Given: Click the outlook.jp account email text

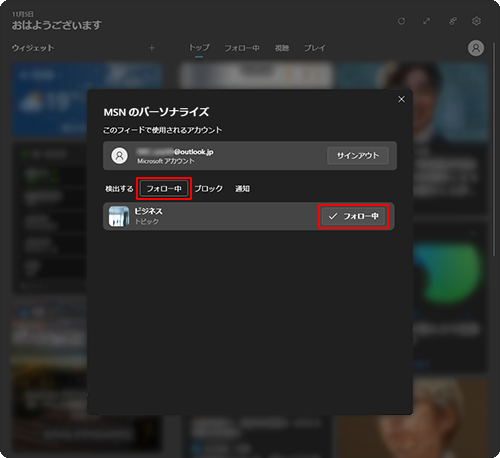Looking at the screenshot, I should pos(175,152).
